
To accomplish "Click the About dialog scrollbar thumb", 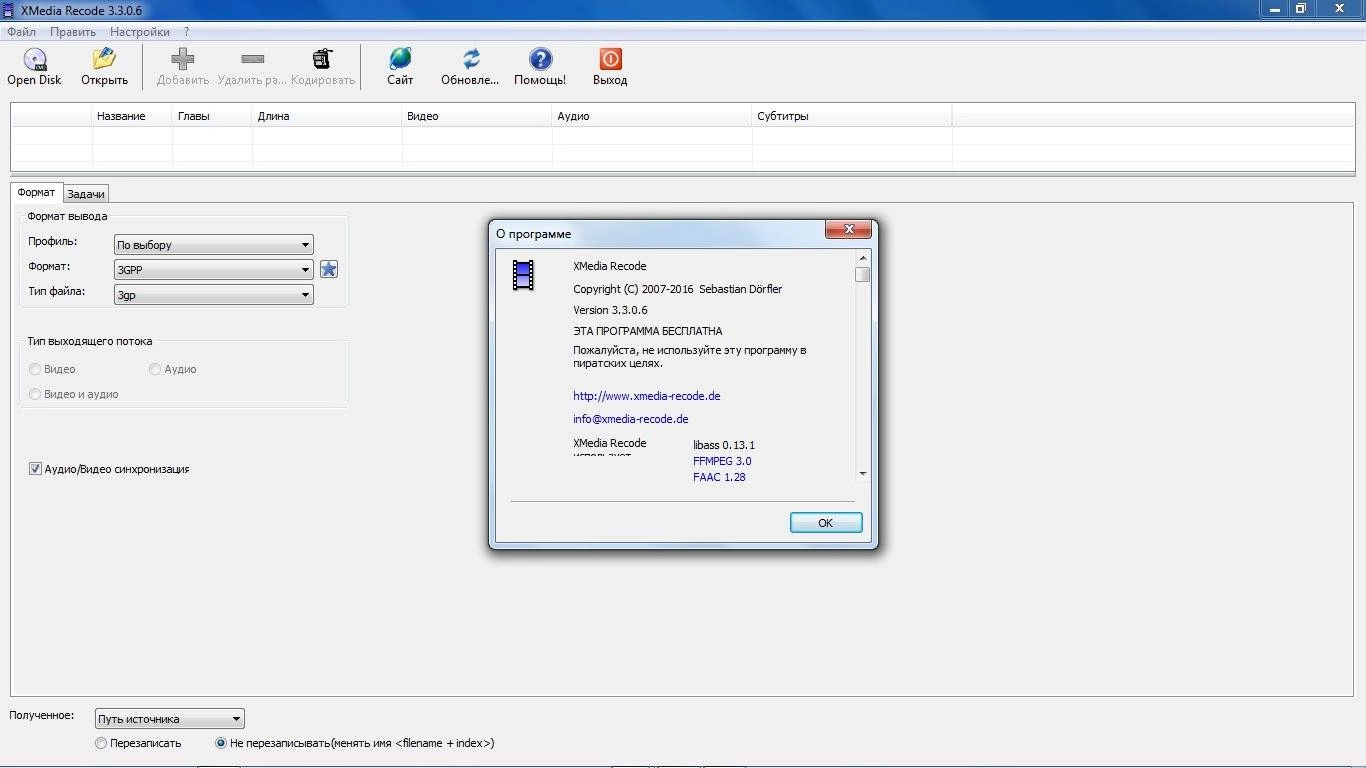I will click(863, 275).
